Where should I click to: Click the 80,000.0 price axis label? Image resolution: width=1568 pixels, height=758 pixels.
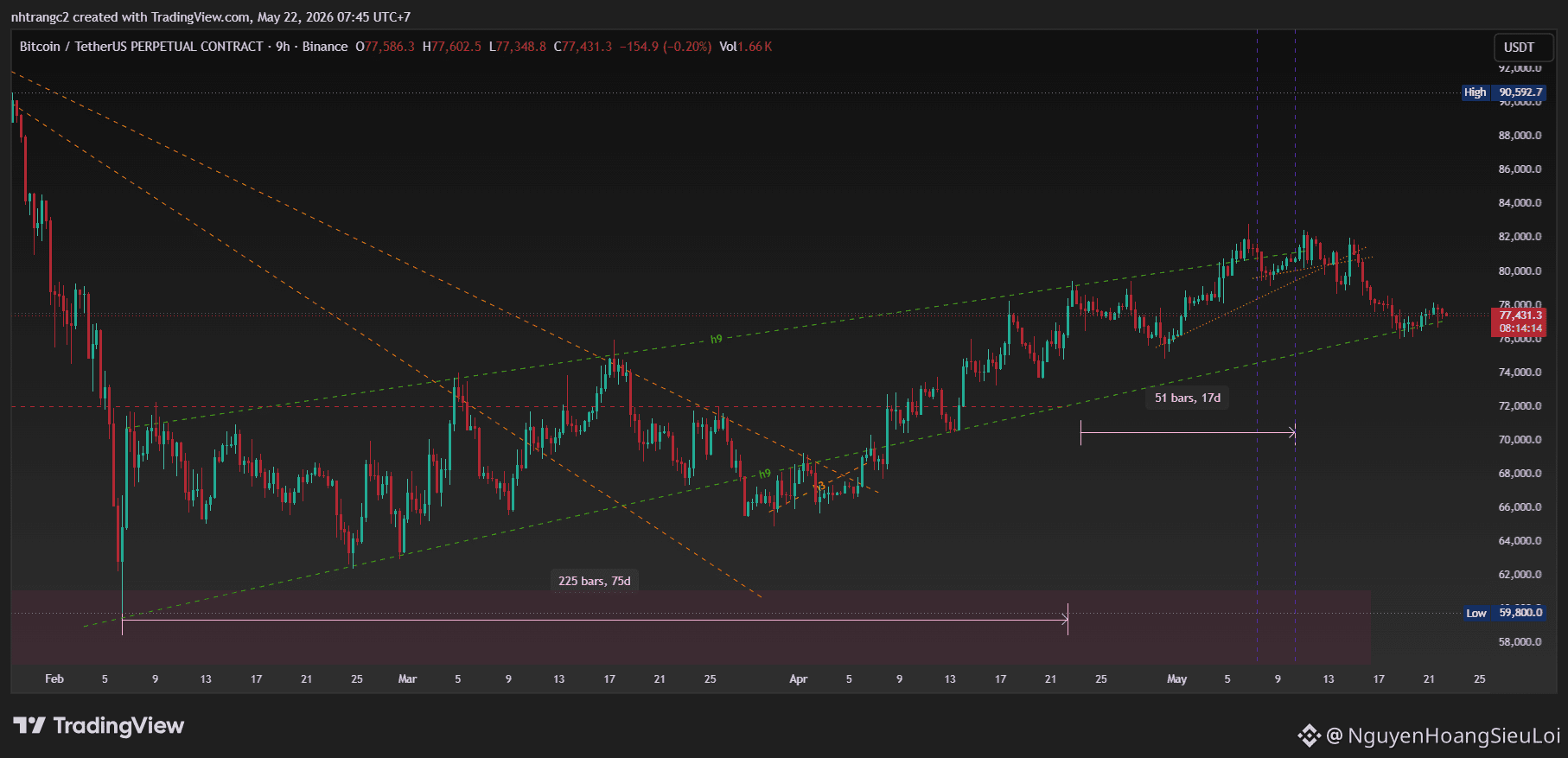pos(1520,271)
